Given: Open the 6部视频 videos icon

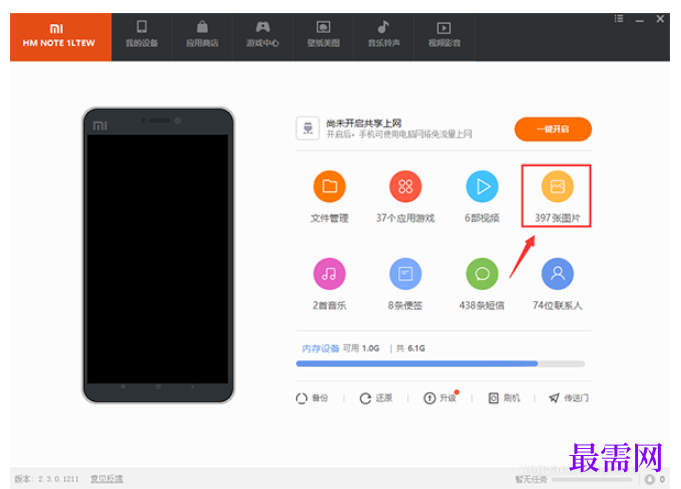Looking at the screenshot, I should click(x=482, y=187).
